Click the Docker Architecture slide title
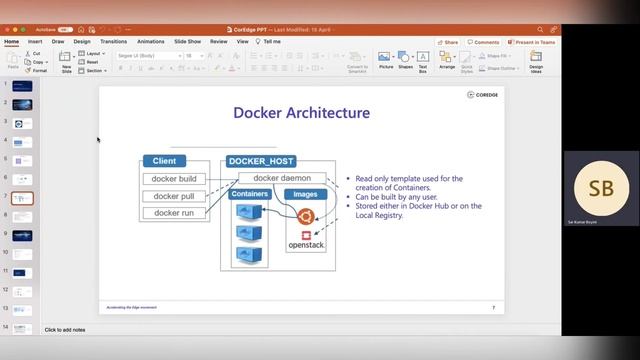The width and height of the screenshot is (640, 360). coord(302,113)
